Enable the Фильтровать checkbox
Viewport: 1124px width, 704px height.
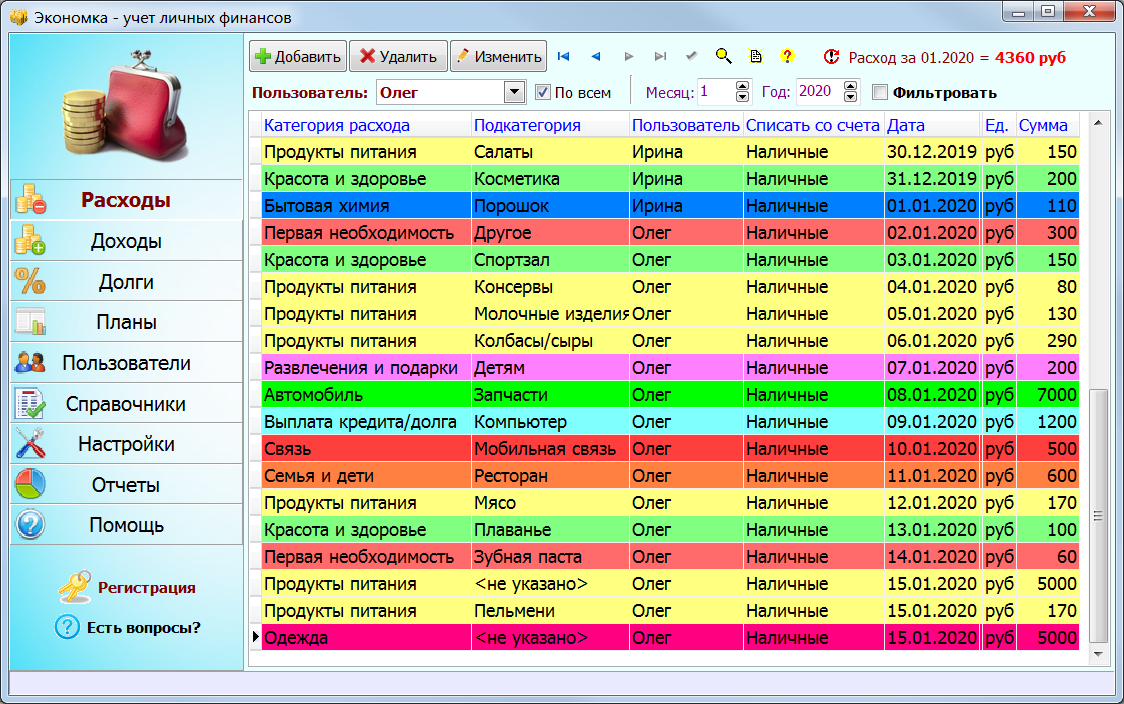[x=880, y=92]
